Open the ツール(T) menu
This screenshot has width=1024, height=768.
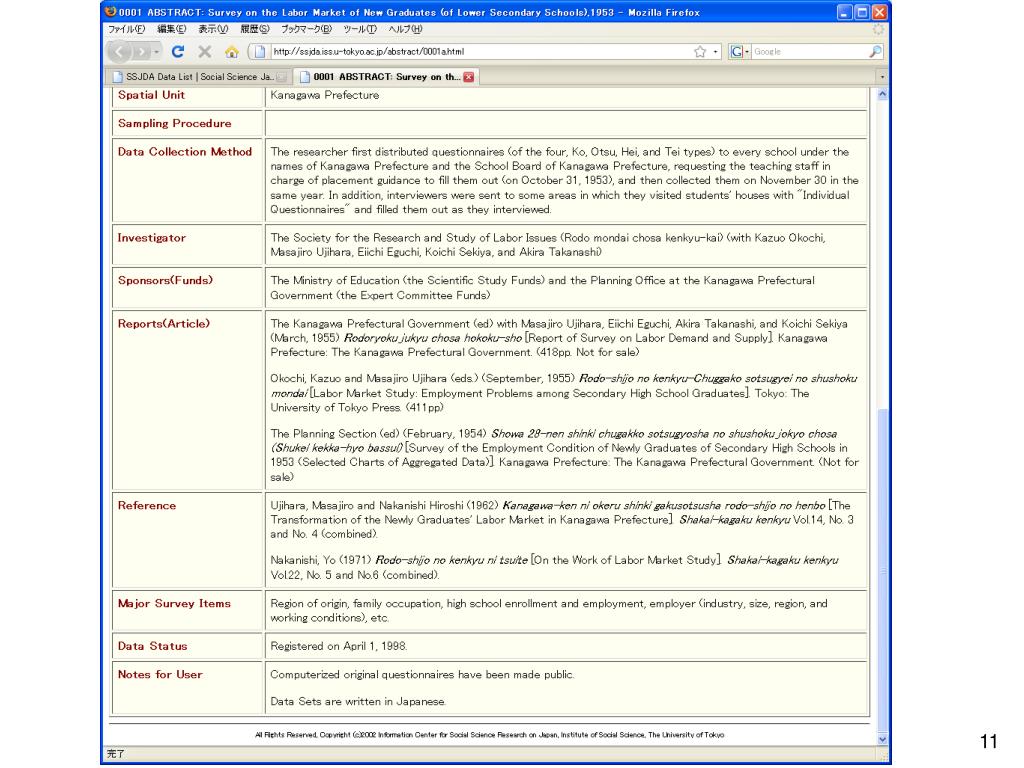360,29
